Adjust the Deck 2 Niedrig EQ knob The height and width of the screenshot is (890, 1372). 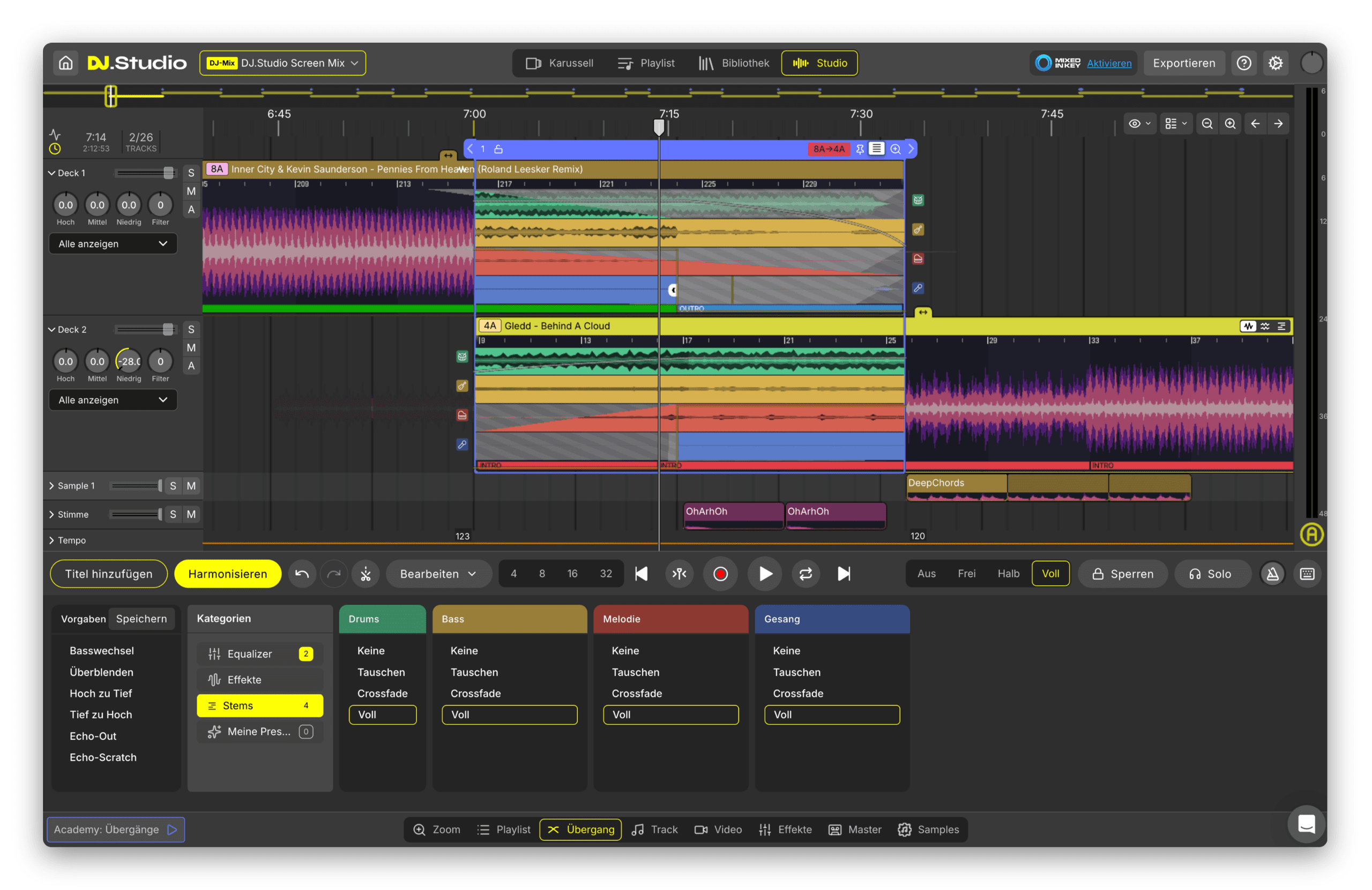coord(129,361)
